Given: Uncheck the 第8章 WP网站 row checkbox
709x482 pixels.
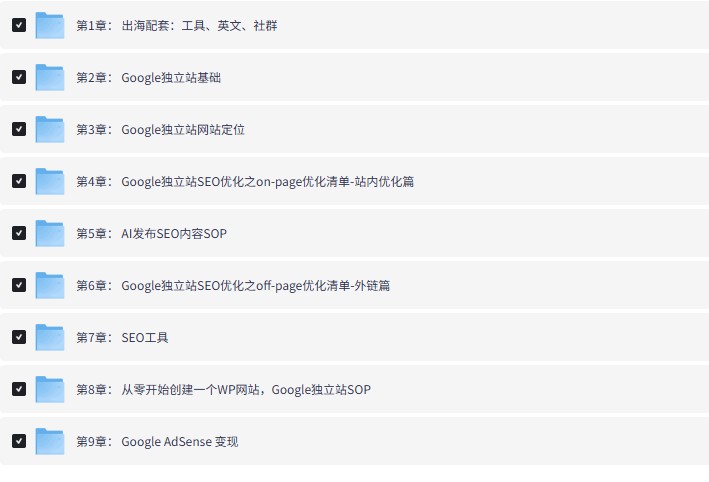Looking at the screenshot, I should 19,389.
